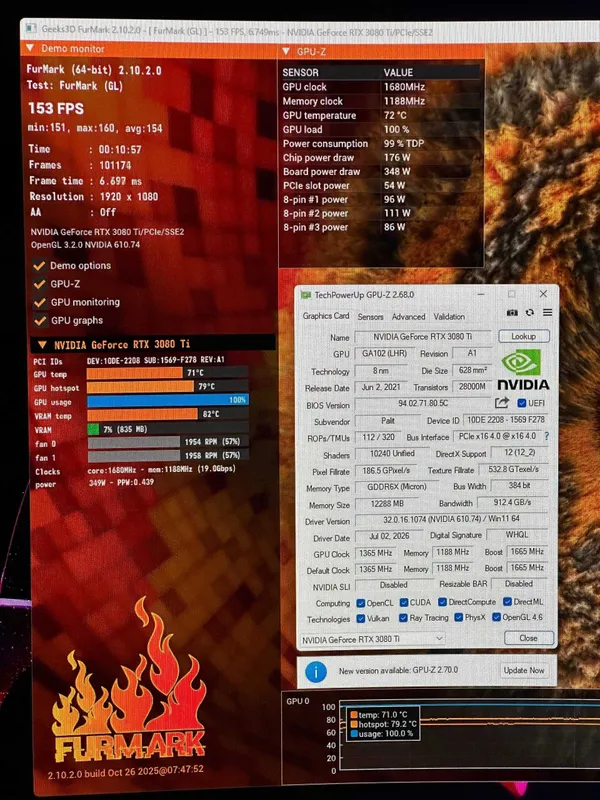Viewport: 600px width, 800px height.
Task: Click the GPU hotspot 79°C bar
Action: click(x=168, y=386)
